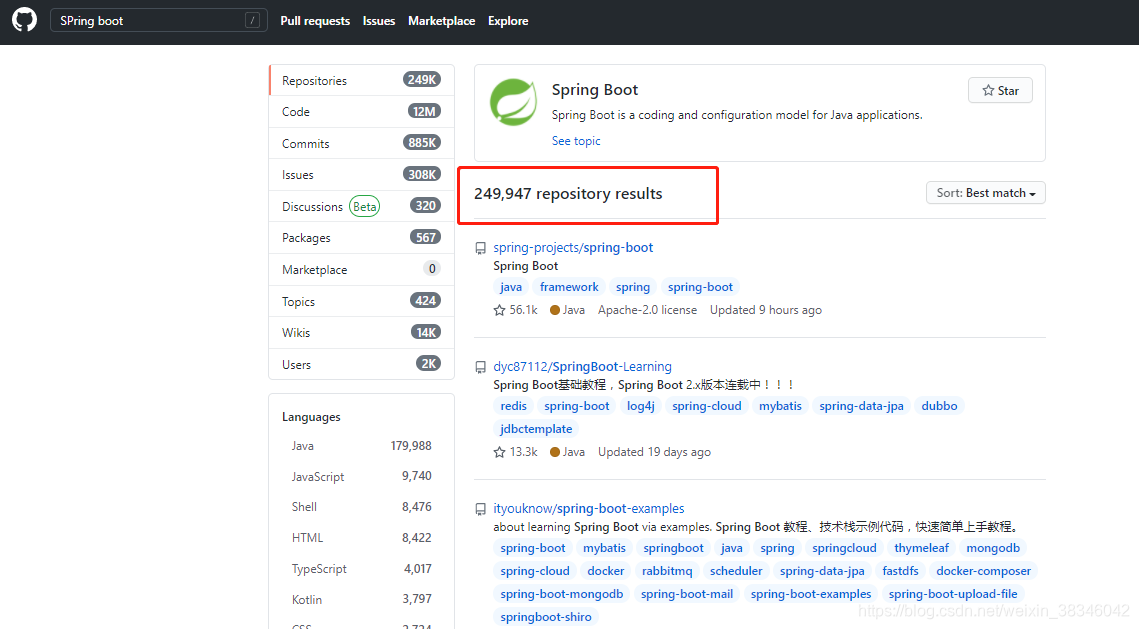Open the ityouknow/spring-boot-examples repository
The height and width of the screenshot is (629, 1139).
coord(589,508)
